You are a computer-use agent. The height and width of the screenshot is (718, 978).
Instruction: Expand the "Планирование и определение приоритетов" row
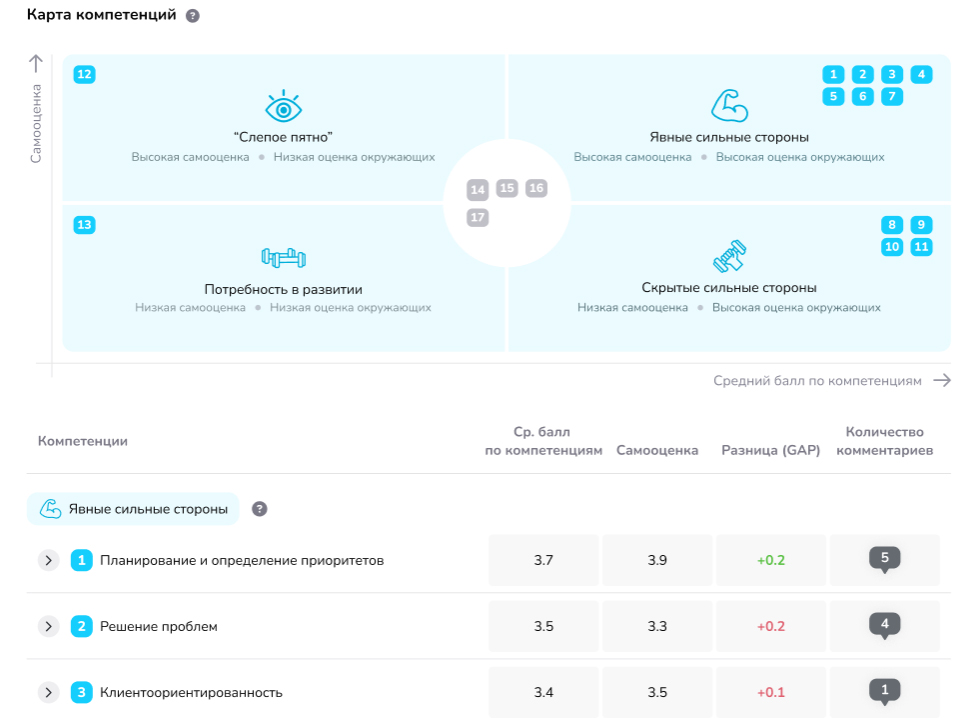(49, 560)
